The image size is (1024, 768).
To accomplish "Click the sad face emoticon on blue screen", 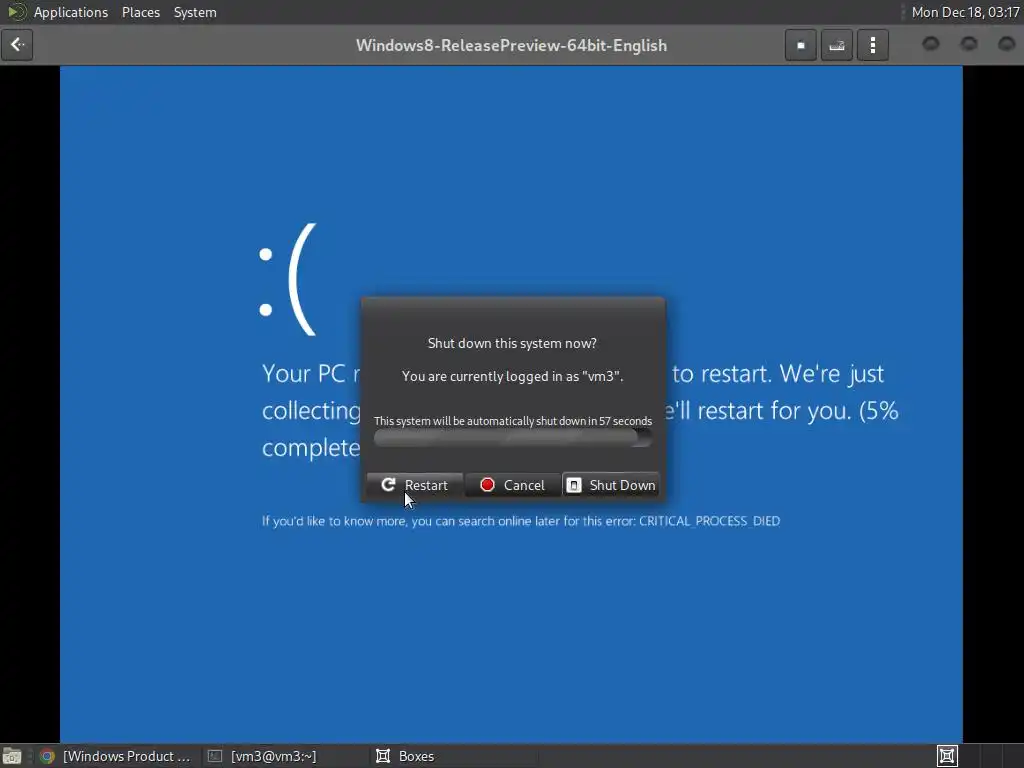I will [288, 280].
